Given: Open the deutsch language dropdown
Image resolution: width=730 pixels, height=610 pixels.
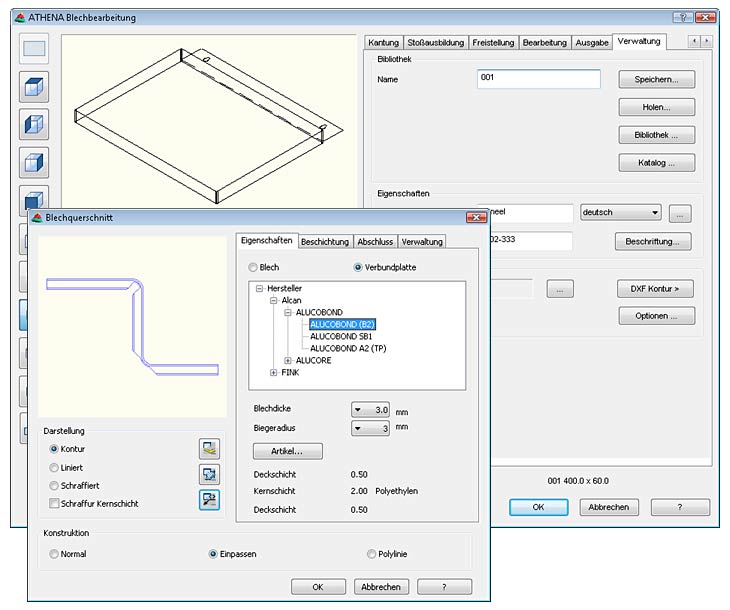Looking at the screenshot, I should [654, 212].
